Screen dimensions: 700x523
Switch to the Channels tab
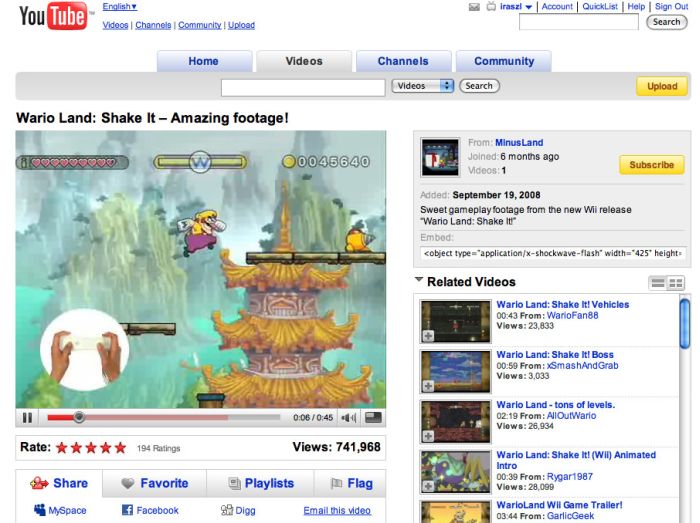point(403,61)
